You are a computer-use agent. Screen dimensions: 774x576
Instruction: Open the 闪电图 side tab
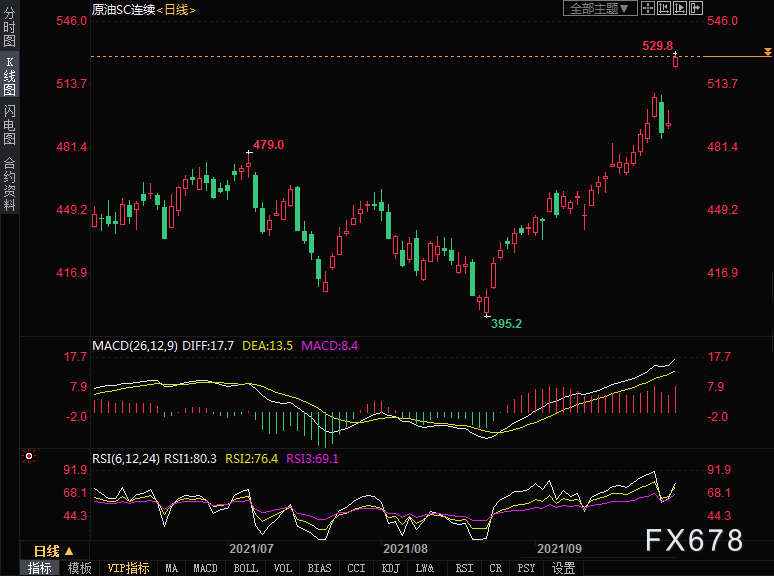click(9, 125)
